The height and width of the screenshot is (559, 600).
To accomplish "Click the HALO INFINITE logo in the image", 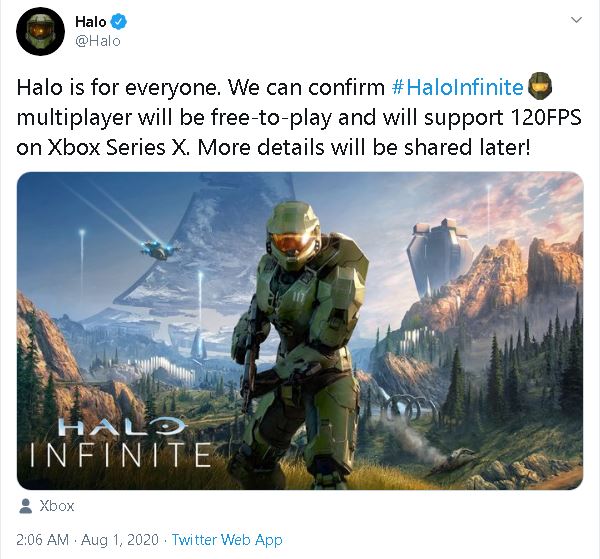I will (x=121, y=442).
